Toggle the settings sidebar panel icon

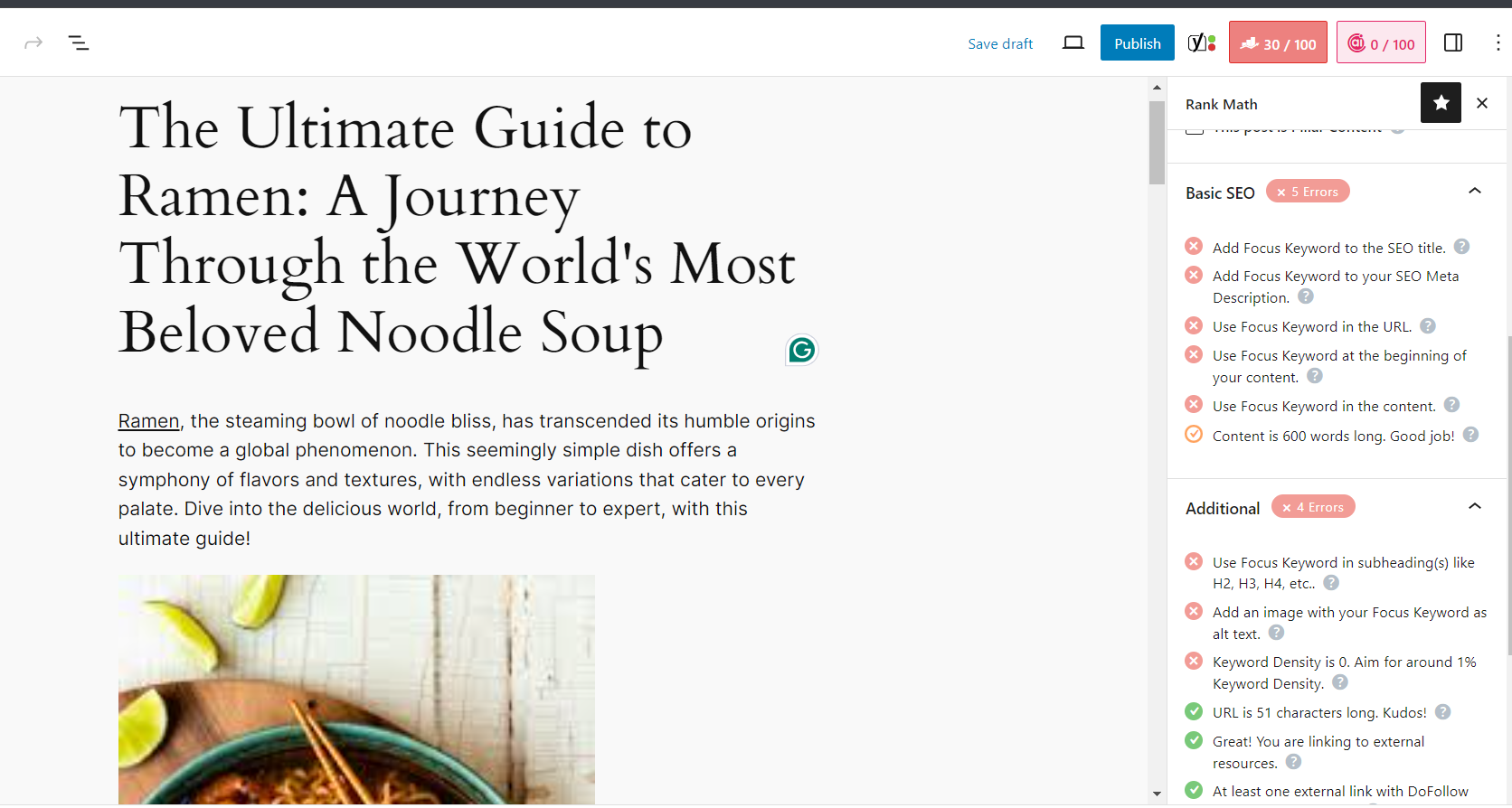click(x=1453, y=42)
